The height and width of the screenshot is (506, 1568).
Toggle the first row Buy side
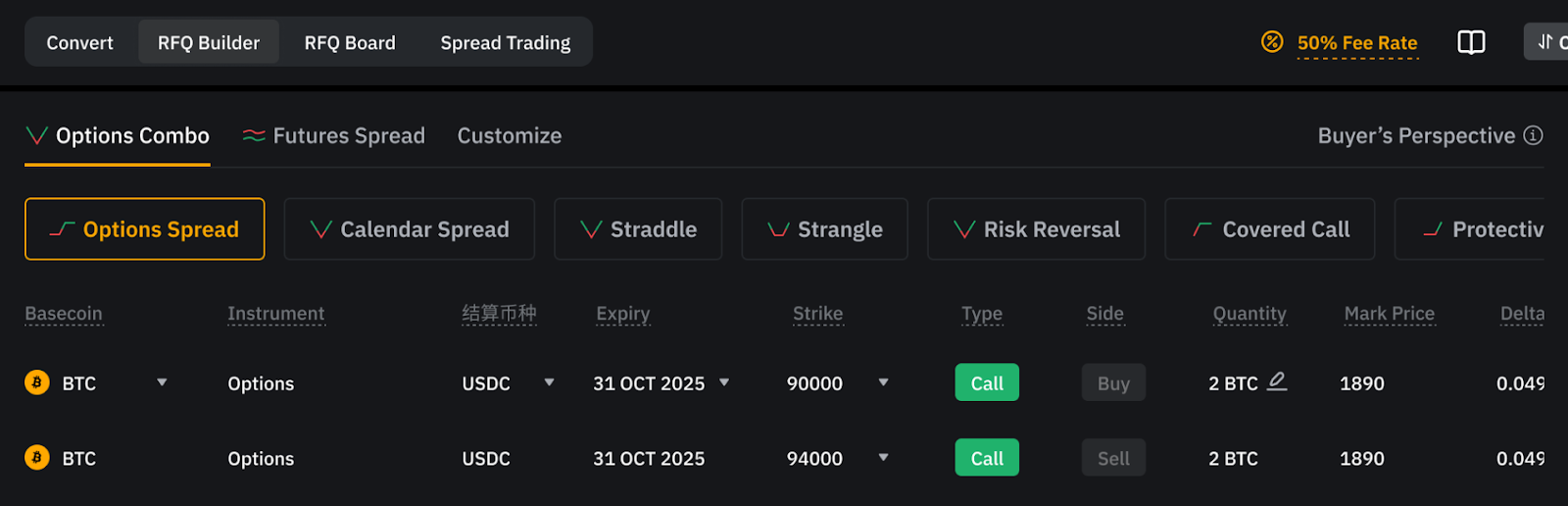click(x=1113, y=382)
